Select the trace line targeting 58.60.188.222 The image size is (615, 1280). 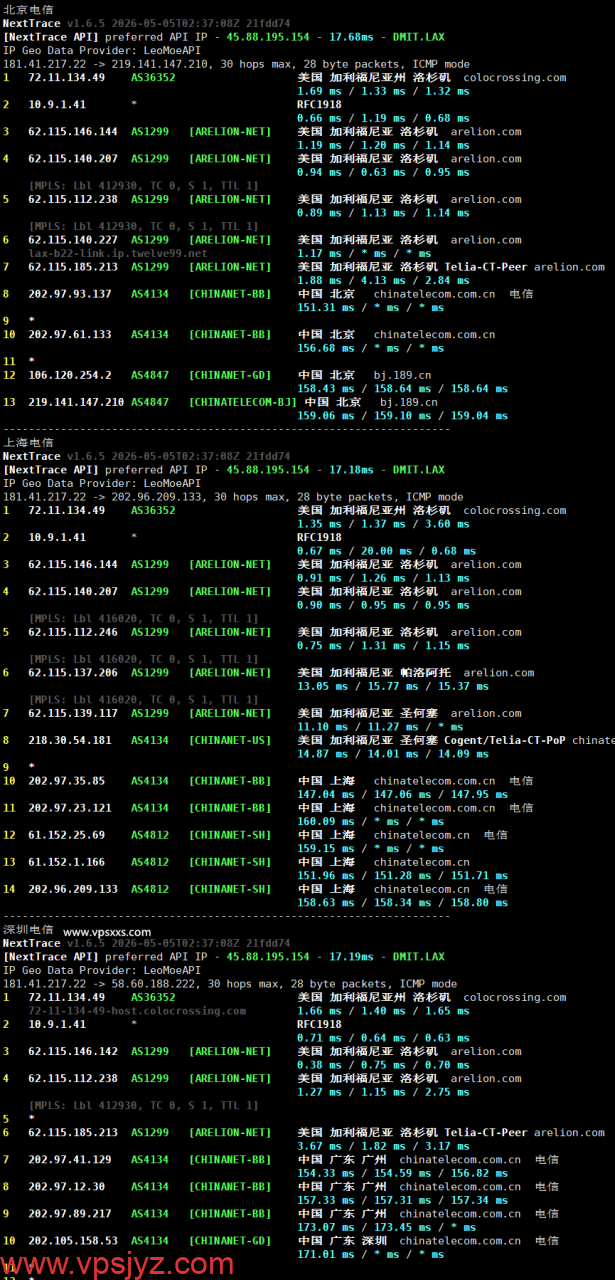point(230,983)
